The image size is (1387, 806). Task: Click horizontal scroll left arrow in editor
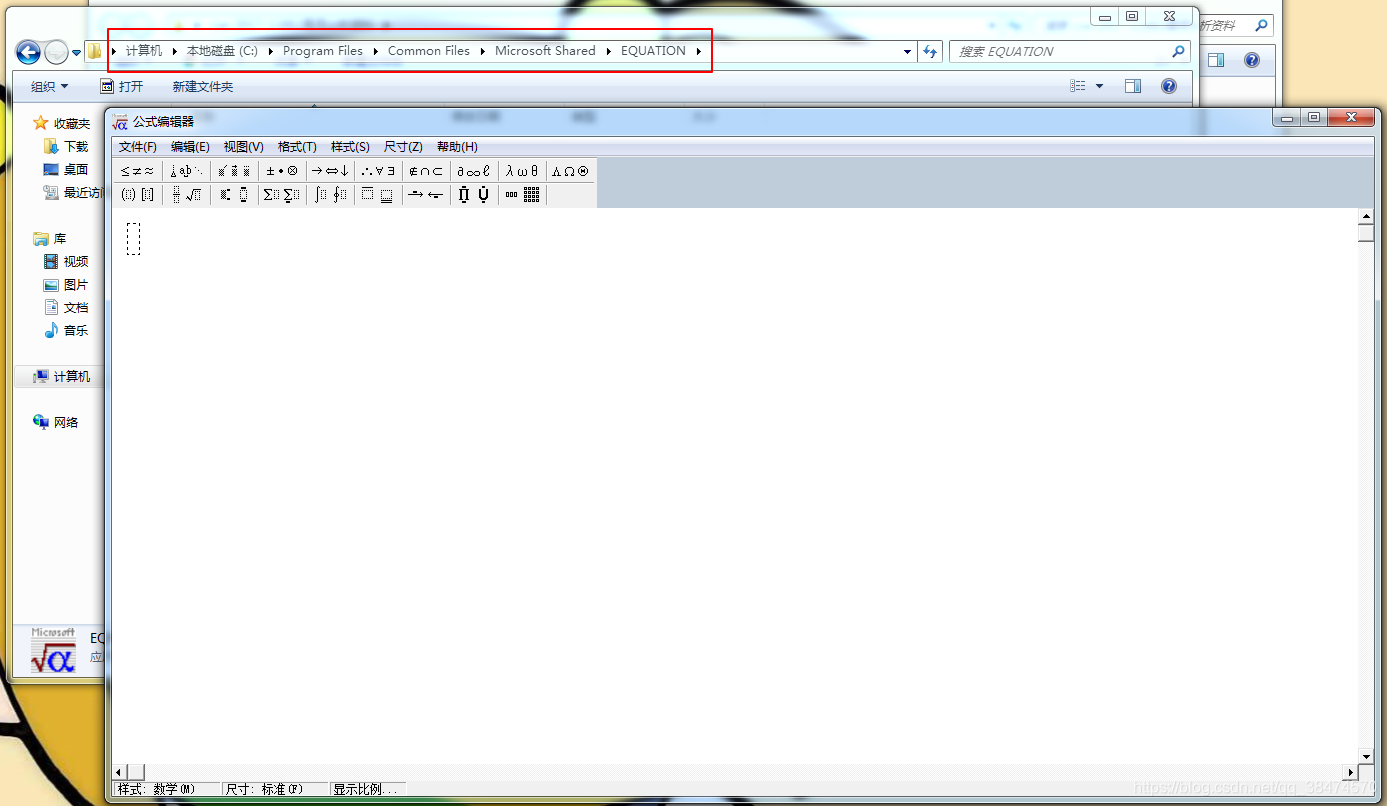(119, 772)
